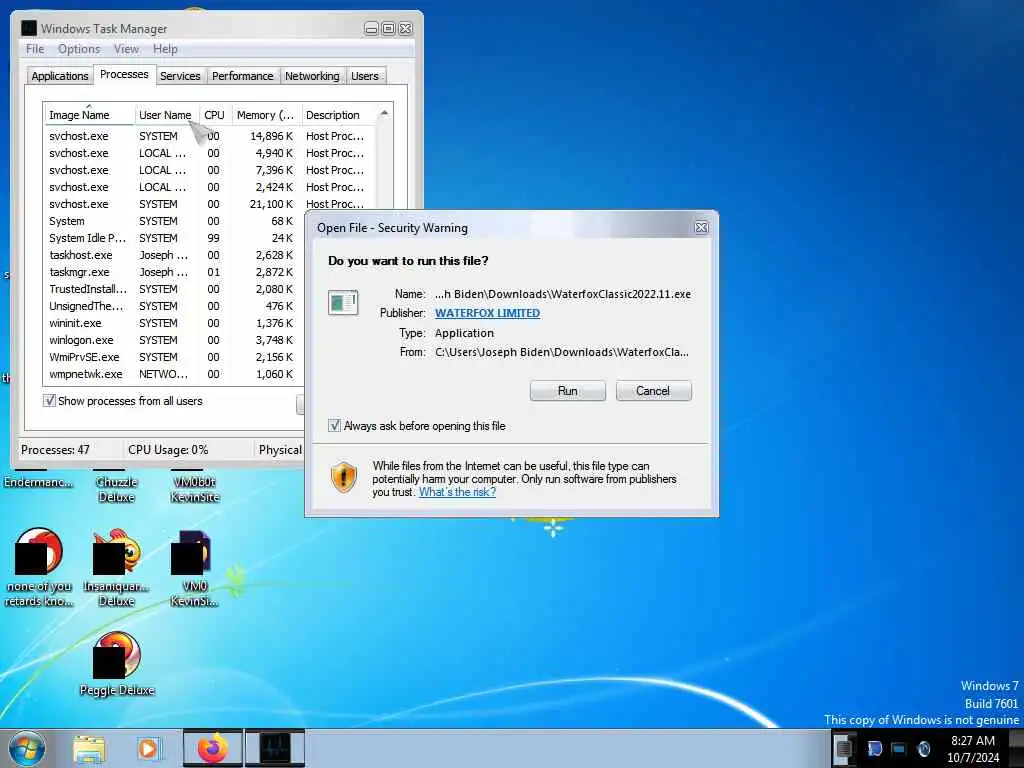Open Task Manager Help menu
This screenshot has width=1024, height=768.
point(165,49)
